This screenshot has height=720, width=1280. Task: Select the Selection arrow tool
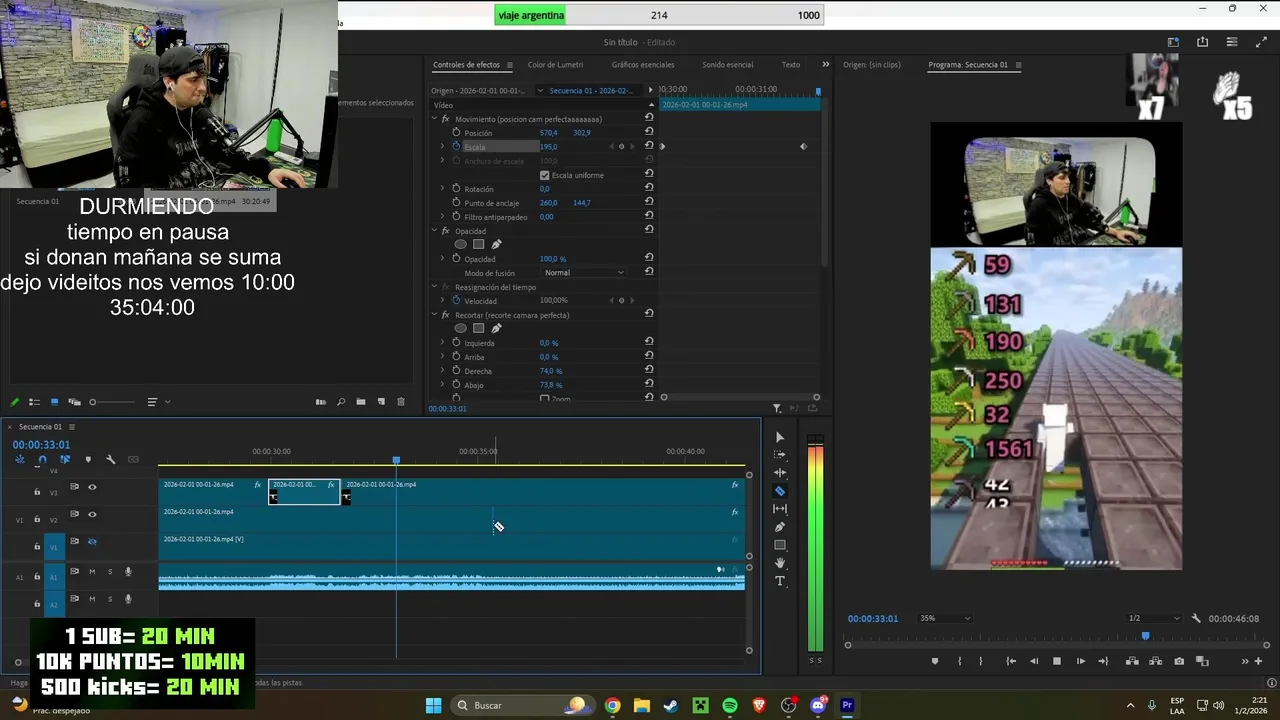780,437
